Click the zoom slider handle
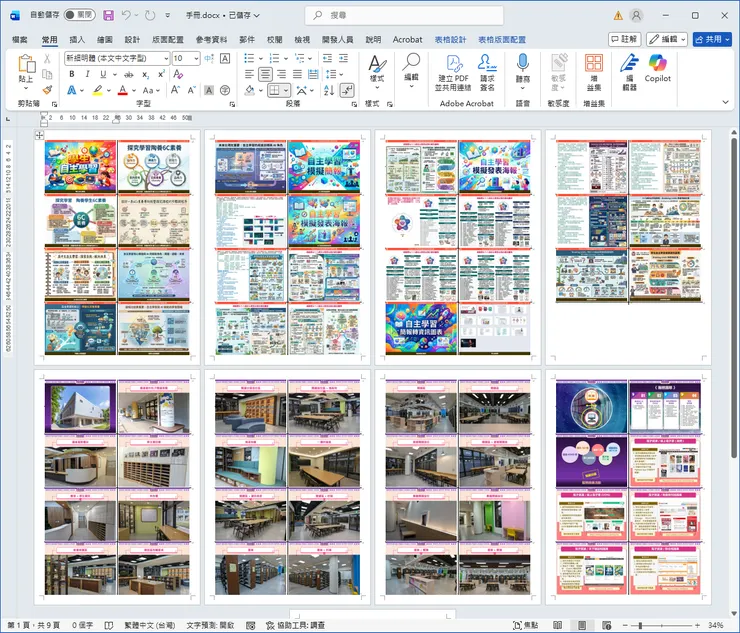The image size is (740, 633). pyautogui.click(x=640, y=625)
